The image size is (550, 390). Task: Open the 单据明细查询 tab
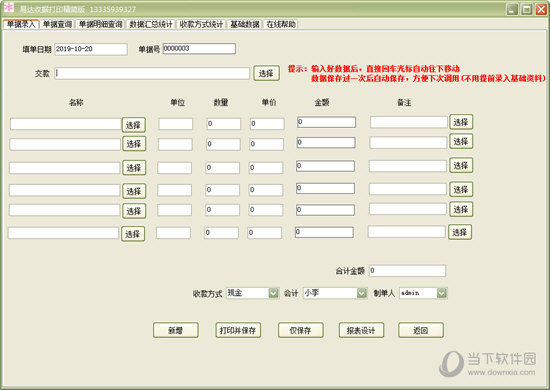pos(100,24)
